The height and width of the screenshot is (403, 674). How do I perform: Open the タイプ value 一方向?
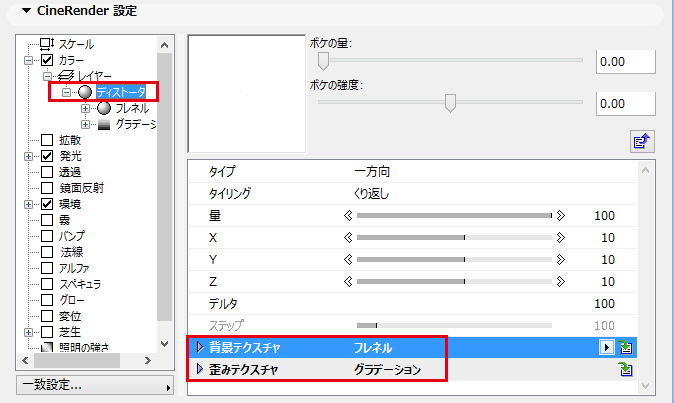point(372,171)
